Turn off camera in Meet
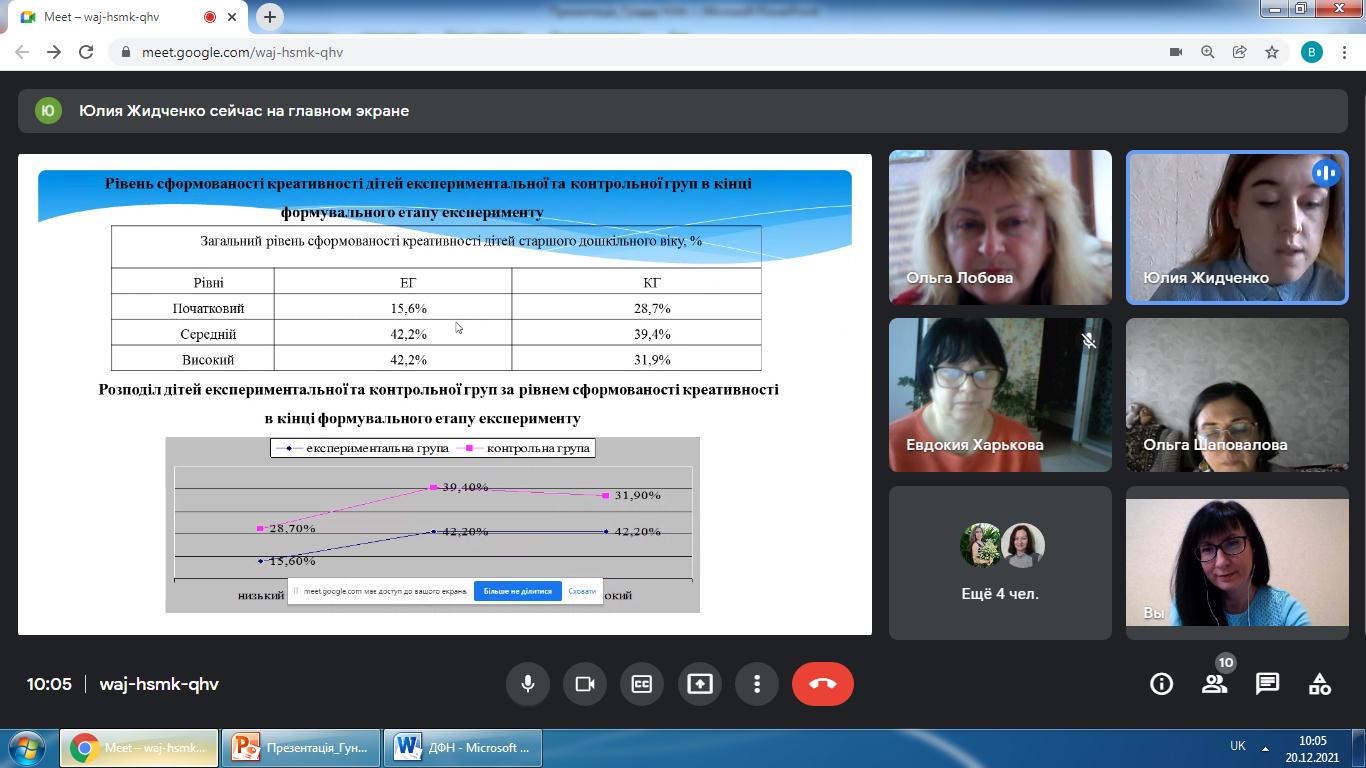 pos(585,684)
